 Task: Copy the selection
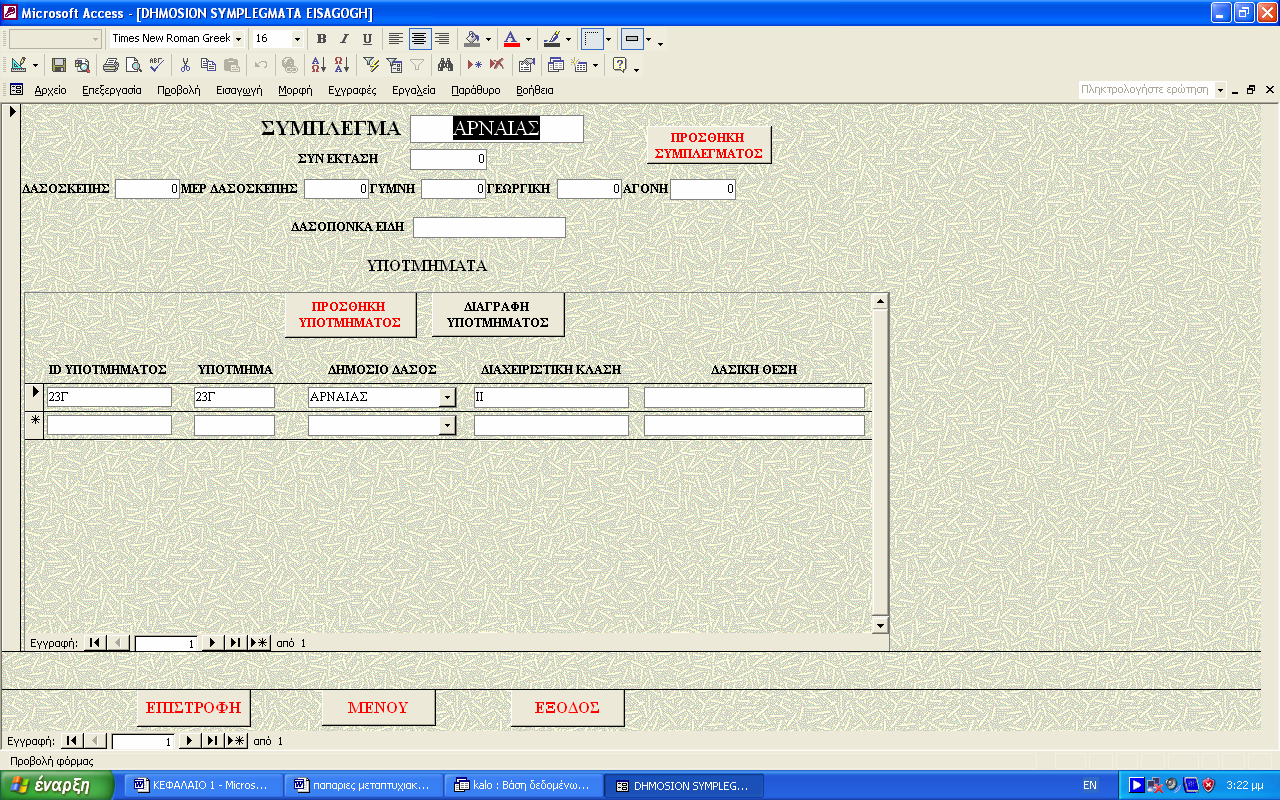(208, 65)
